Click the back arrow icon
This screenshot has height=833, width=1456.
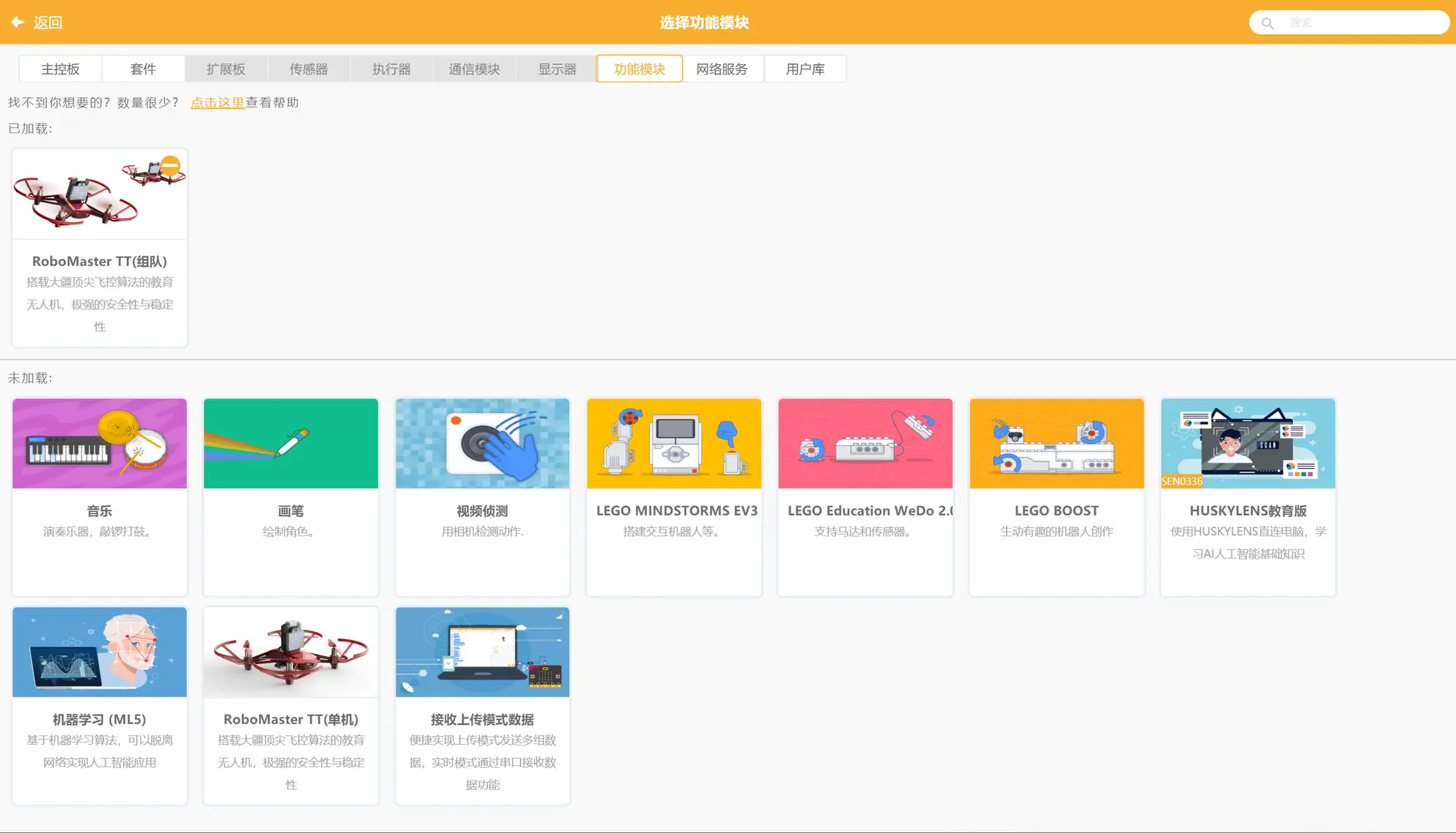(18, 22)
